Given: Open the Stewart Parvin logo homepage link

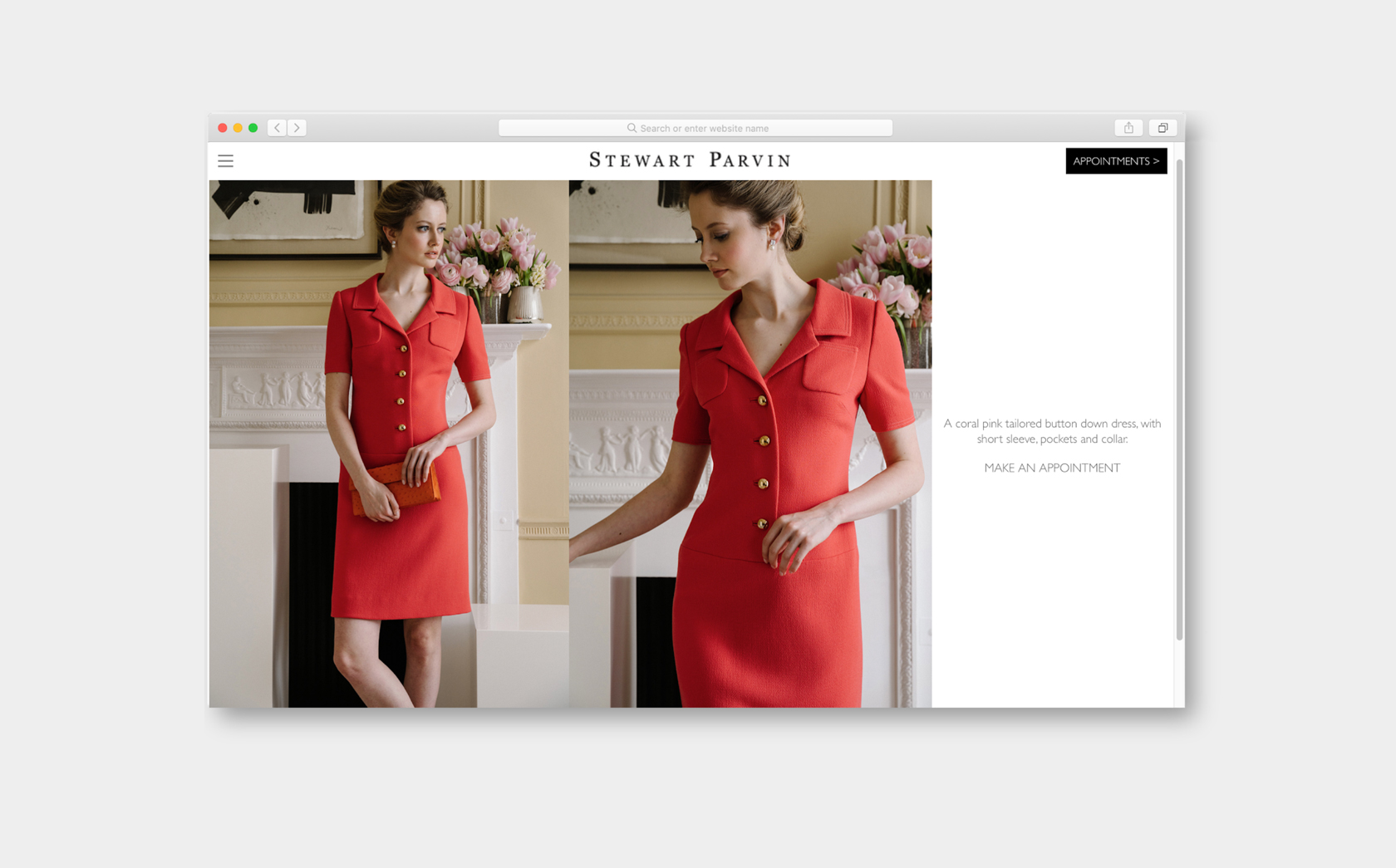Looking at the screenshot, I should pyautogui.click(x=689, y=159).
